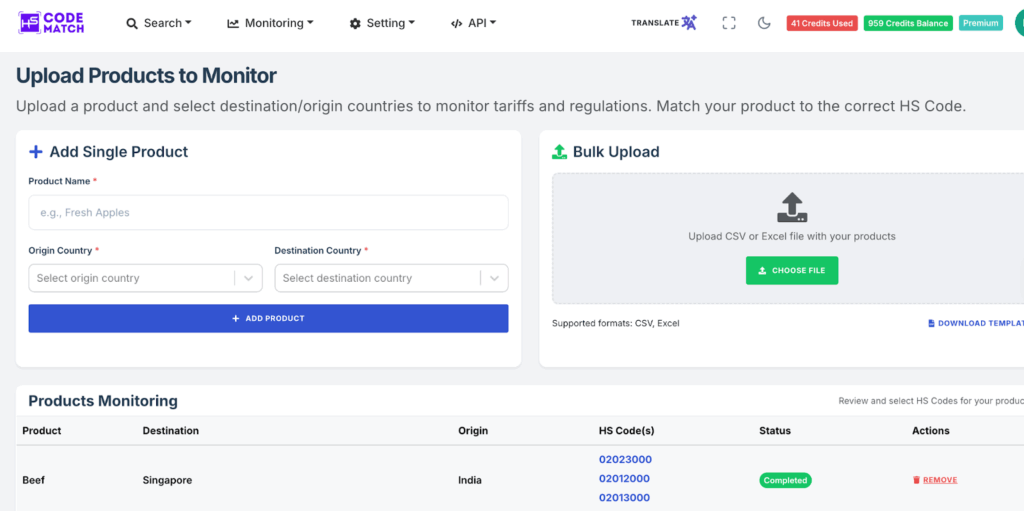1024x511 pixels.
Task: Open HS code 02023000 link
Action: [625, 460]
